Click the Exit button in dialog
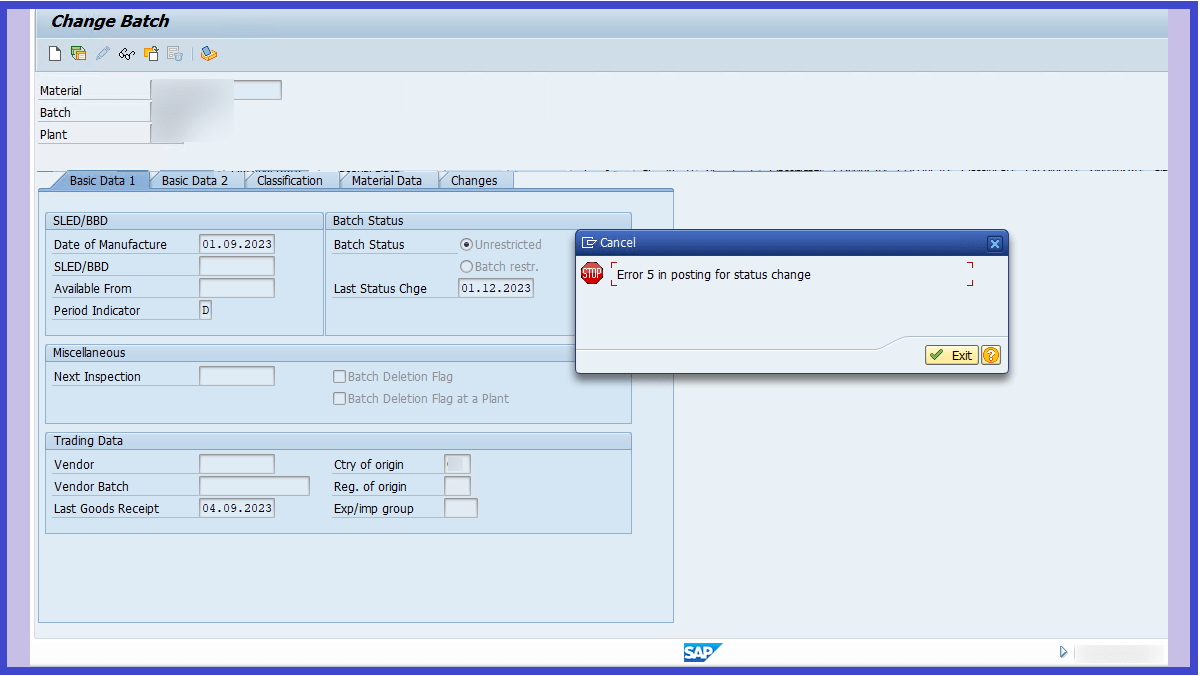This screenshot has height=676, width=1201. pos(951,355)
